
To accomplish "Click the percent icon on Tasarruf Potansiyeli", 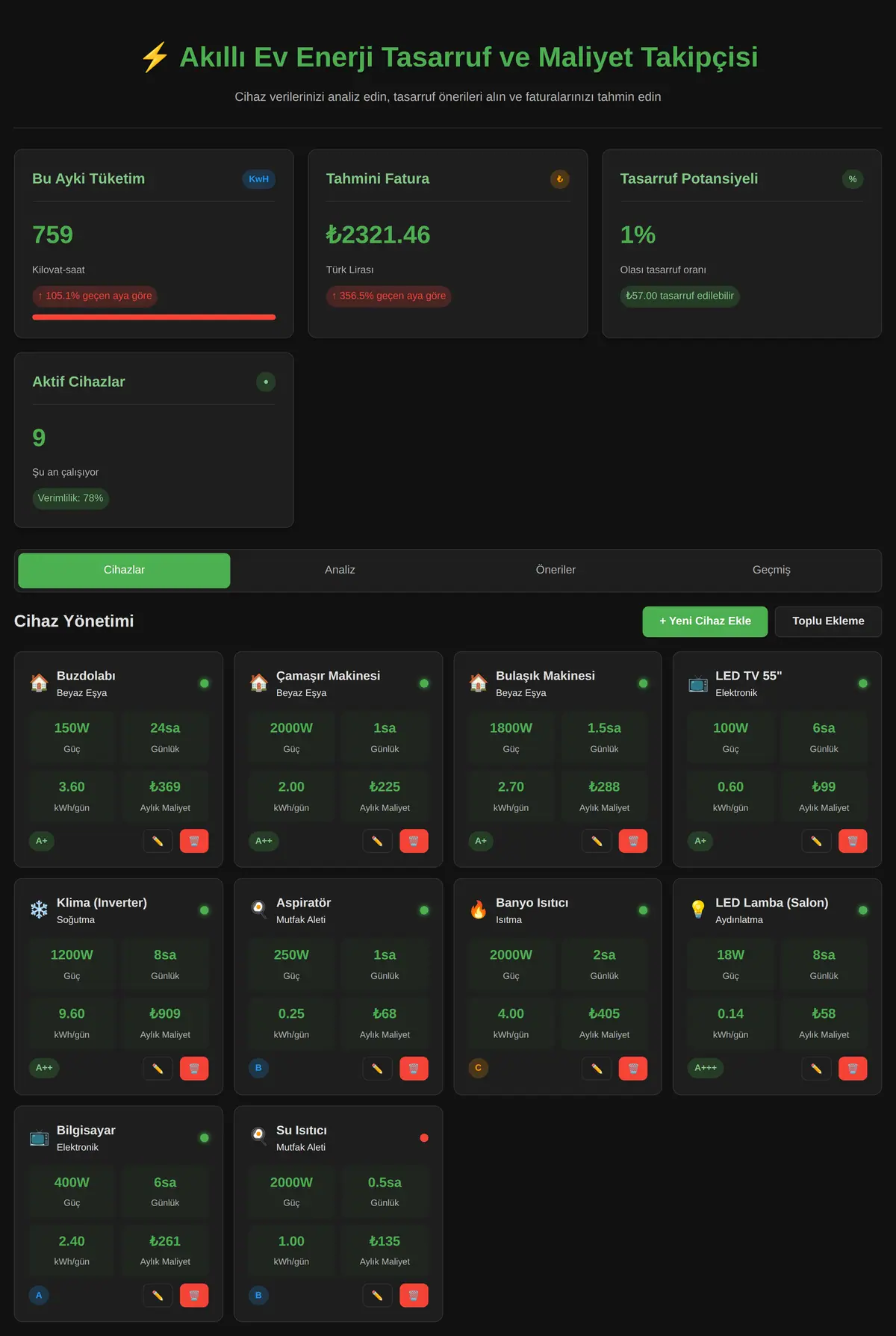I will point(853,179).
